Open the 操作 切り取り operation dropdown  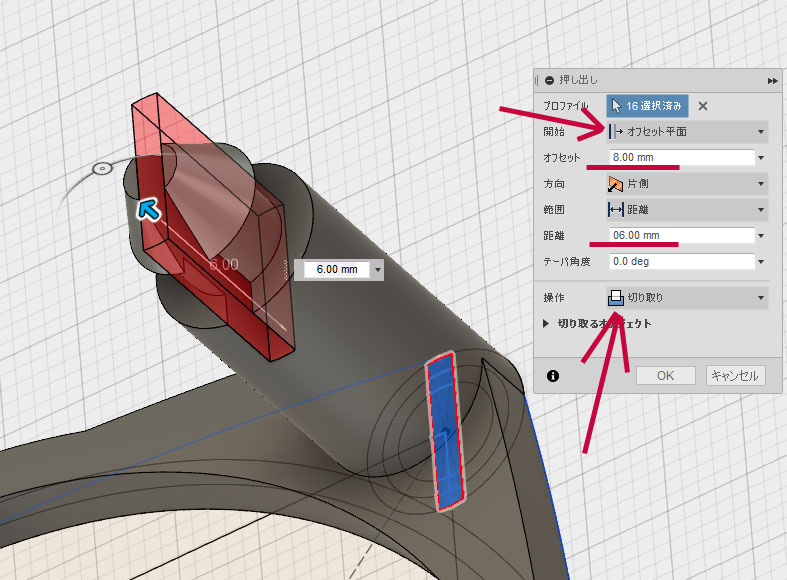pyautogui.click(x=686, y=297)
